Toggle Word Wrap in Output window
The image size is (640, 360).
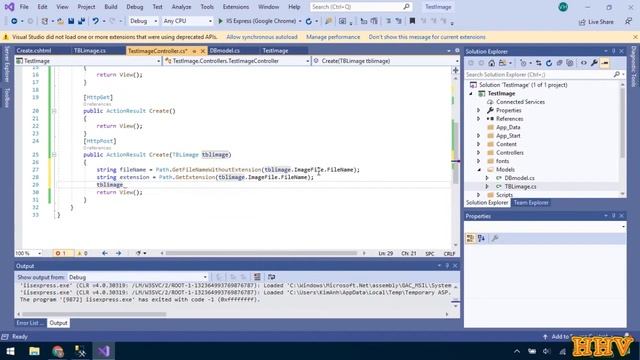point(271,277)
